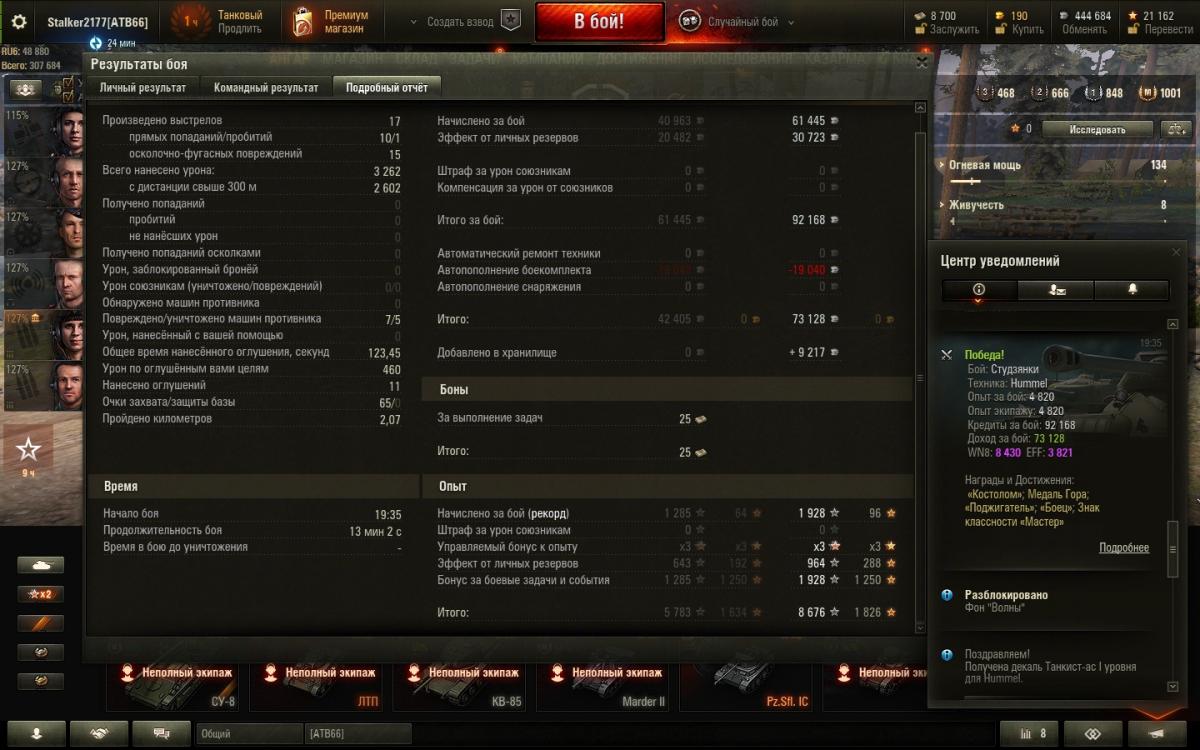Viewport: 1200px width, 750px height.
Task: Switch to the Личный результат tab
Action: tap(142, 88)
